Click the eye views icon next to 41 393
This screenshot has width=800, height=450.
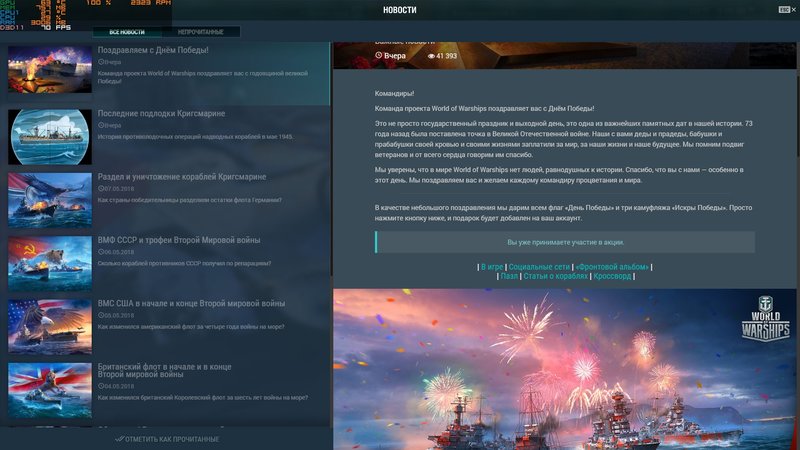431,56
